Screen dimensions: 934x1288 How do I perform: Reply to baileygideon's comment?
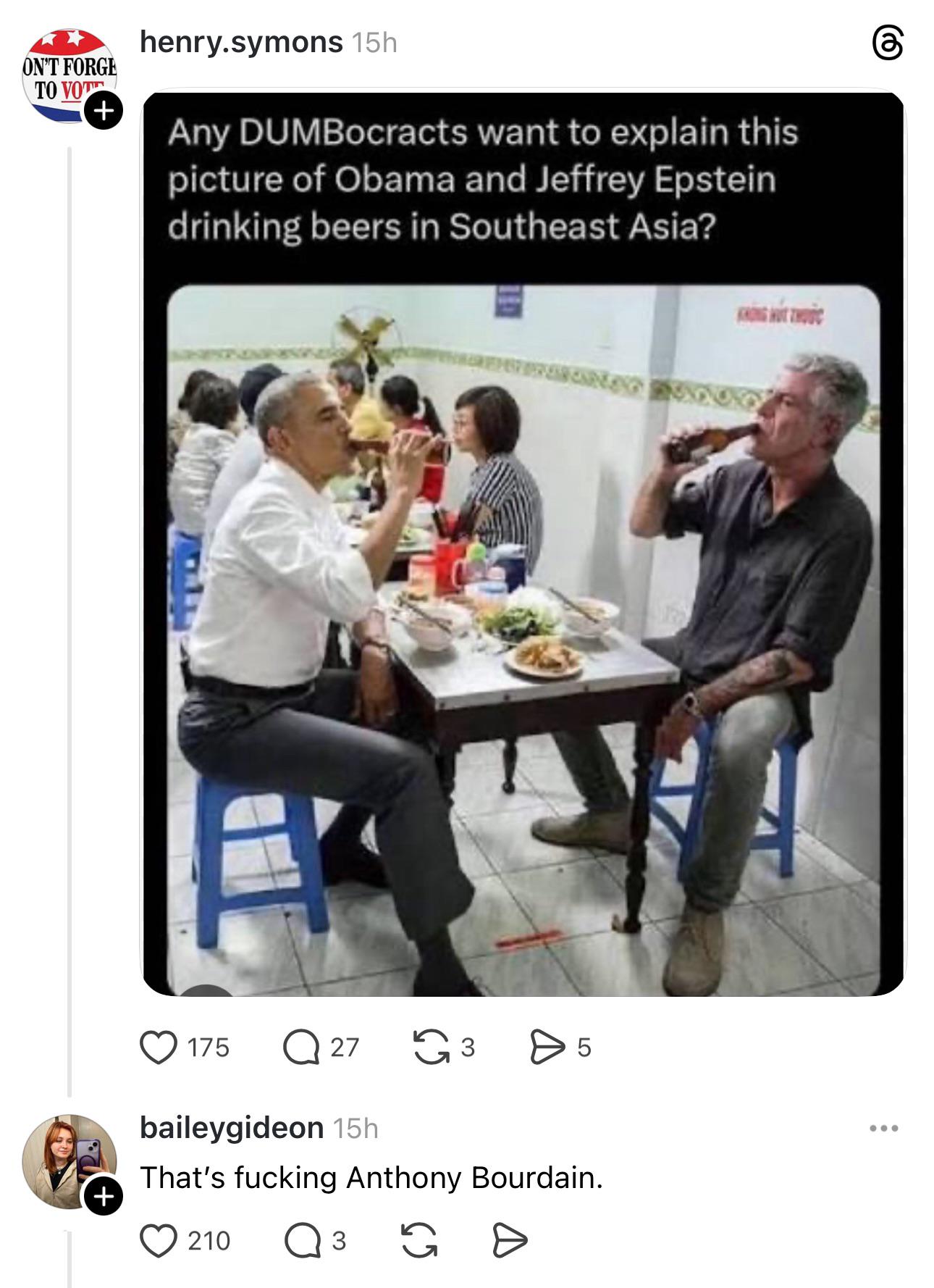[x=301, y=1241]
